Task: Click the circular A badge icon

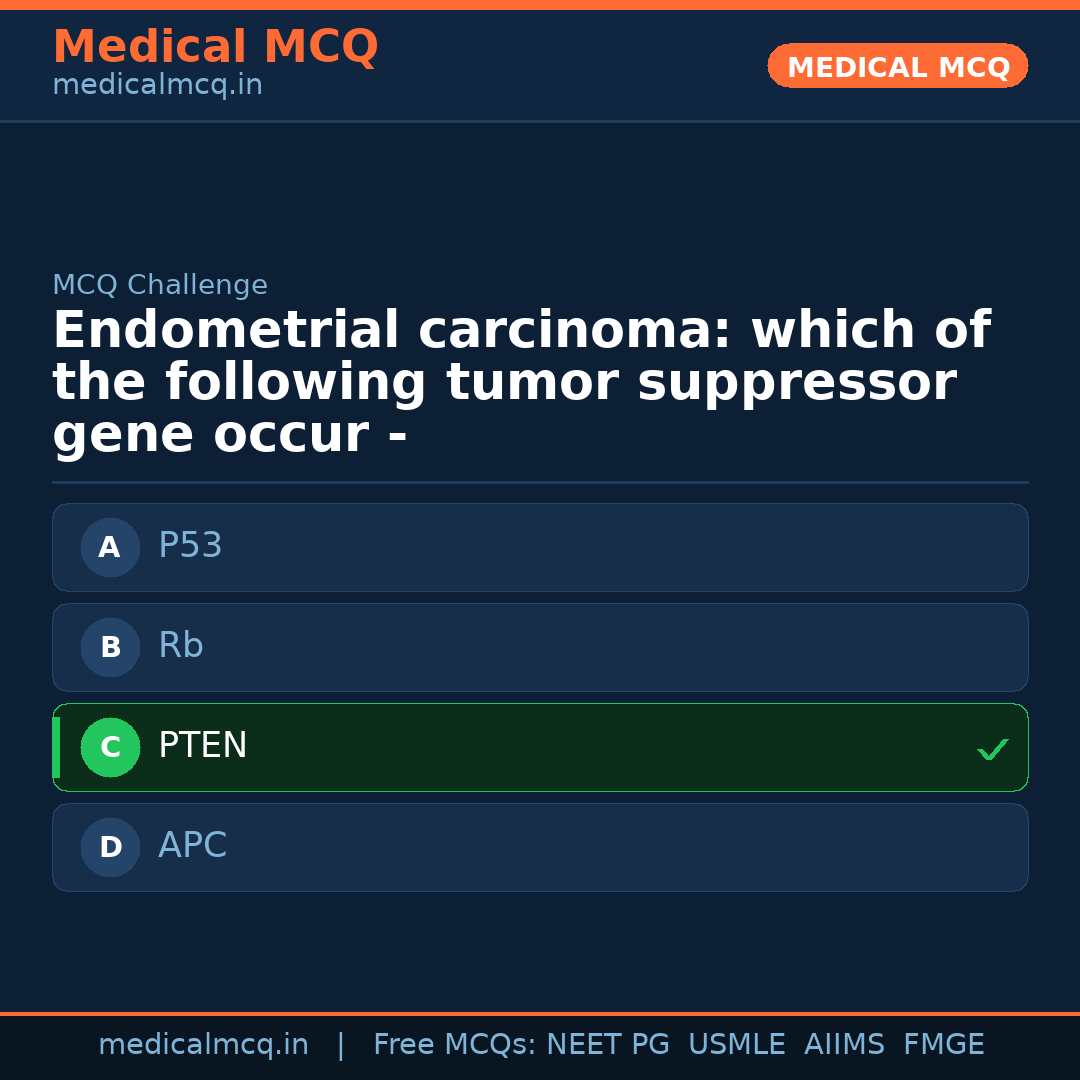Action: pos(110,547)
